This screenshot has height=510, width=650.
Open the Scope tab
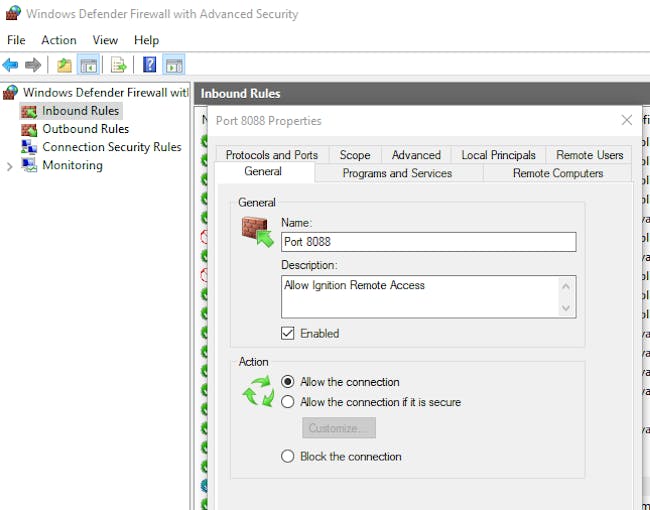coord(354,155)
